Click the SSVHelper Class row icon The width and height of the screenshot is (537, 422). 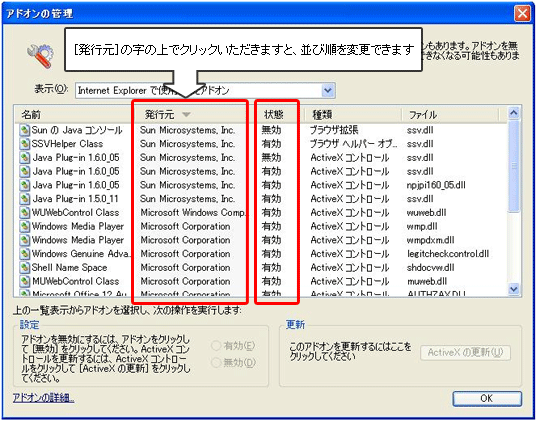(25, 144)
